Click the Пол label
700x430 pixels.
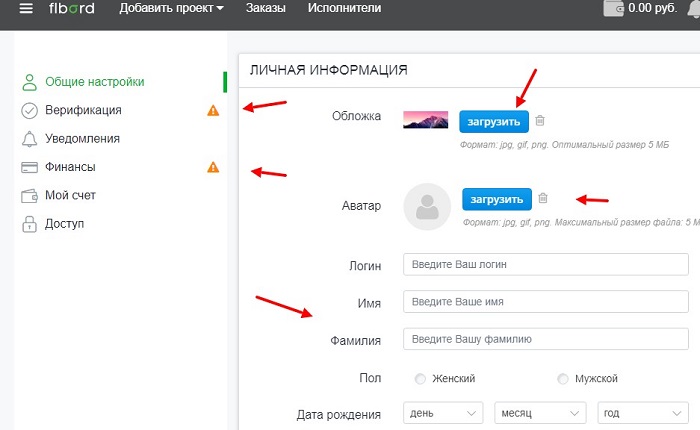tap(370, 378)
